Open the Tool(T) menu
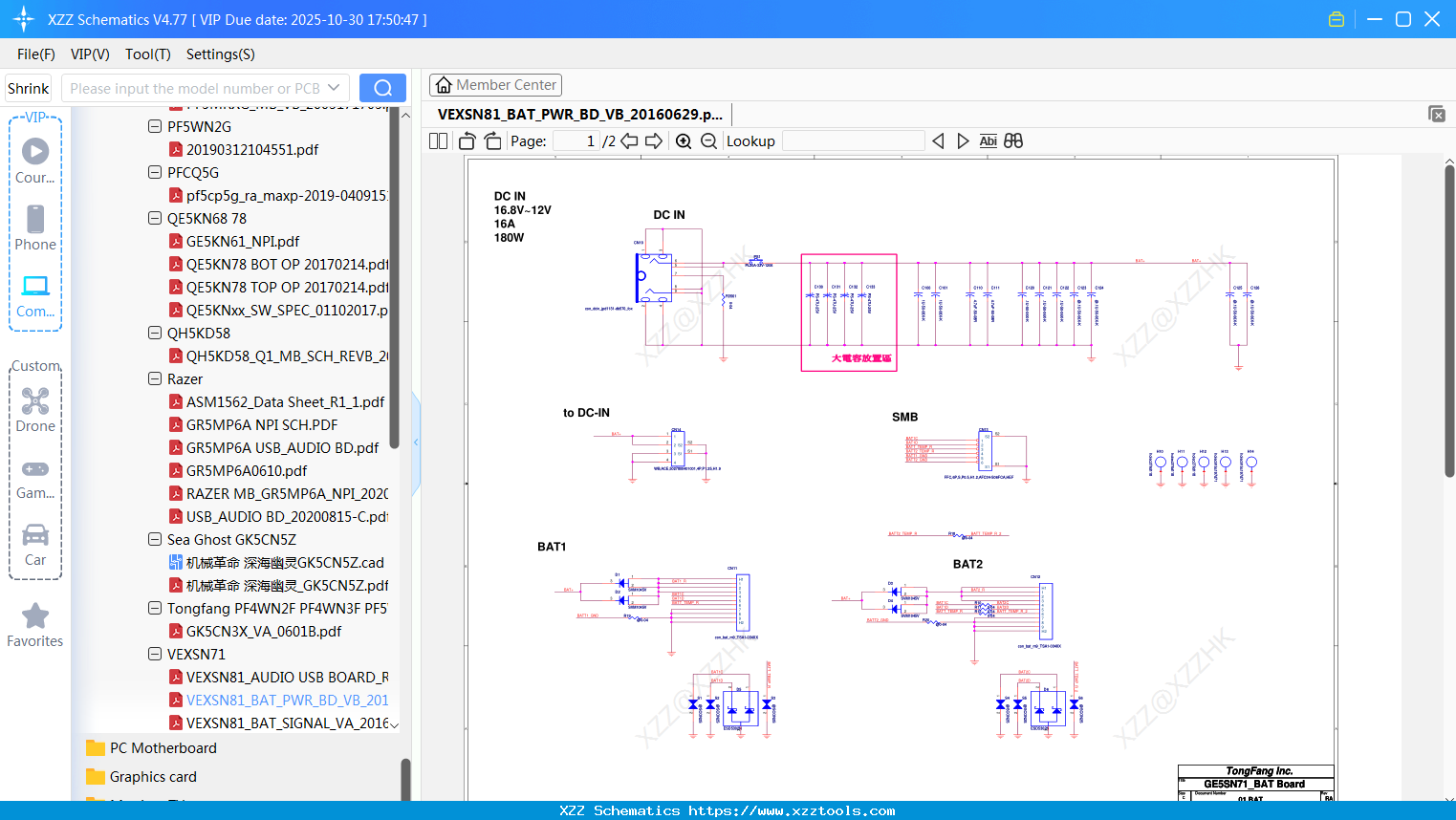 coord(147,54)
